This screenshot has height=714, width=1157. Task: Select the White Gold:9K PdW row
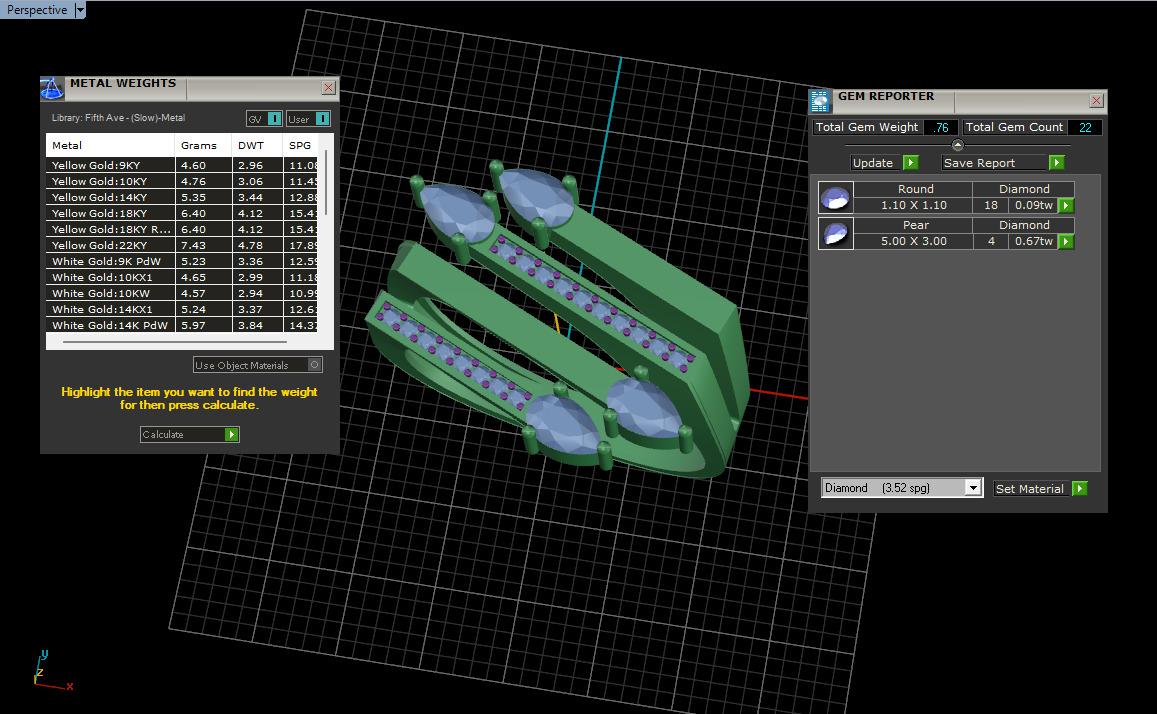[182, 261]
